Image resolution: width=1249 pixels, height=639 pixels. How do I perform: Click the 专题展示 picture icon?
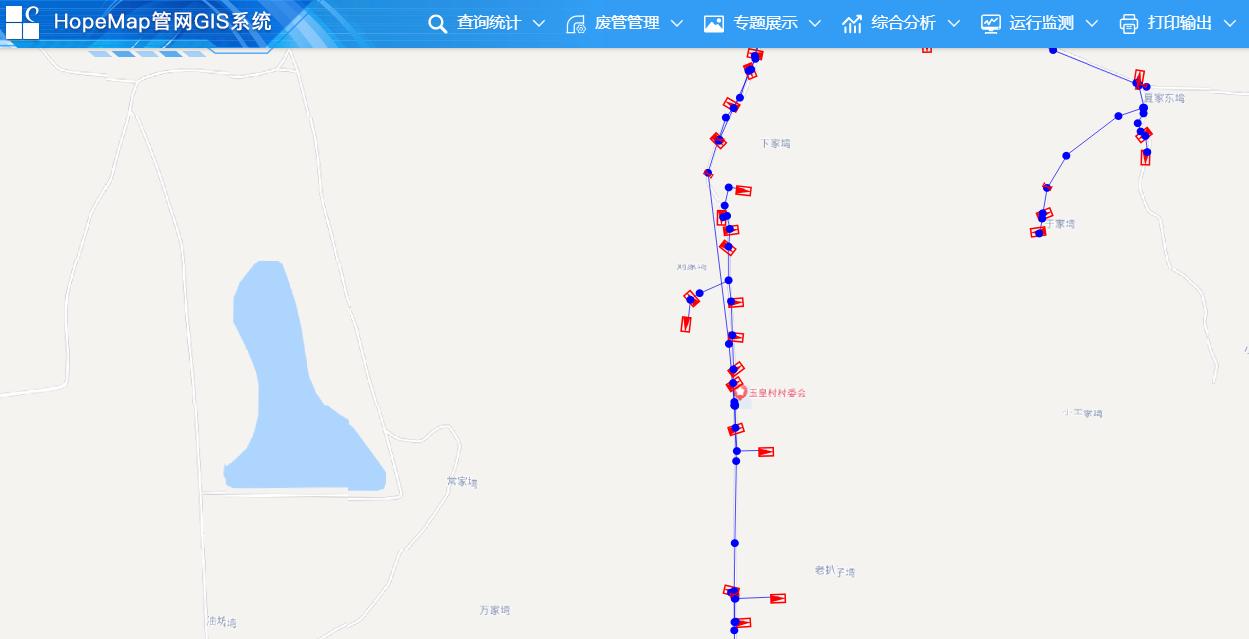click(713, 24)
